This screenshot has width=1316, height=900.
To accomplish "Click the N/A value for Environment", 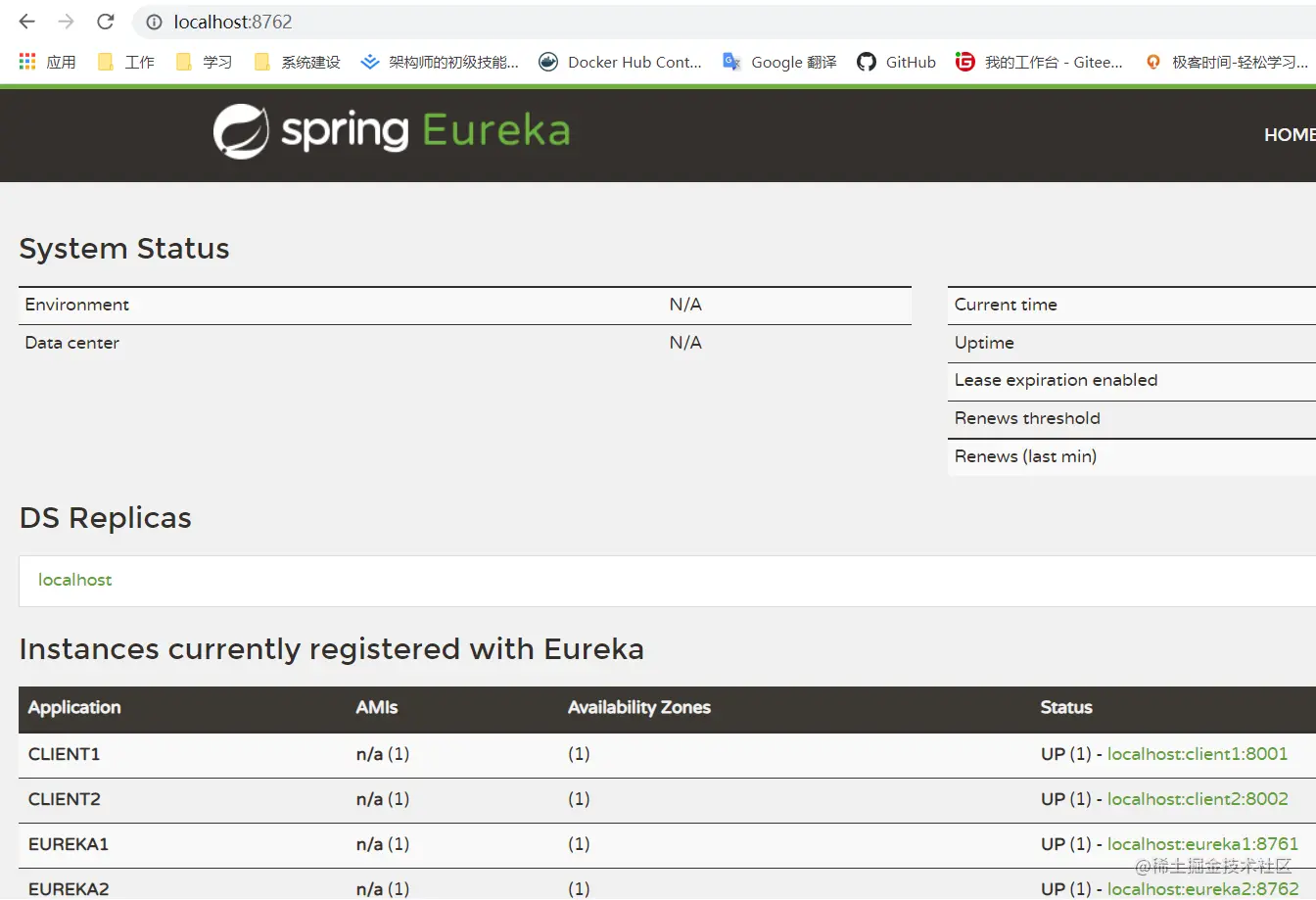I will (685, 305).
